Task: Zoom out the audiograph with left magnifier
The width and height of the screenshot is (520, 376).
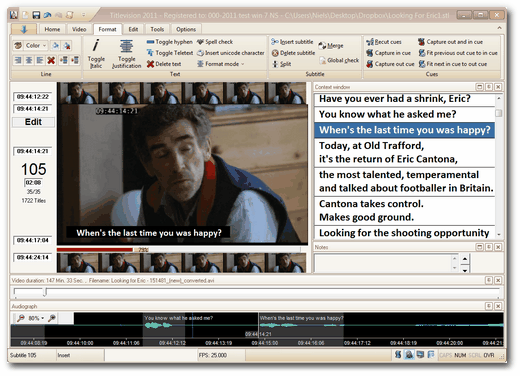Action: click(x=21, y=318)
